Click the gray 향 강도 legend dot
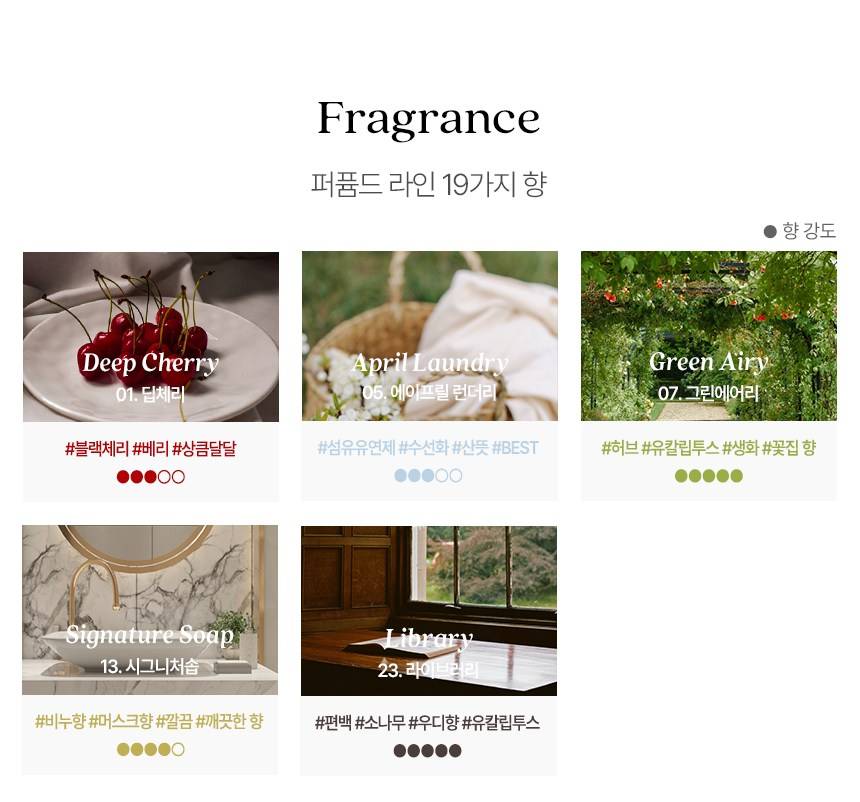Screen dimensions: 860x802 pos(770,231)
